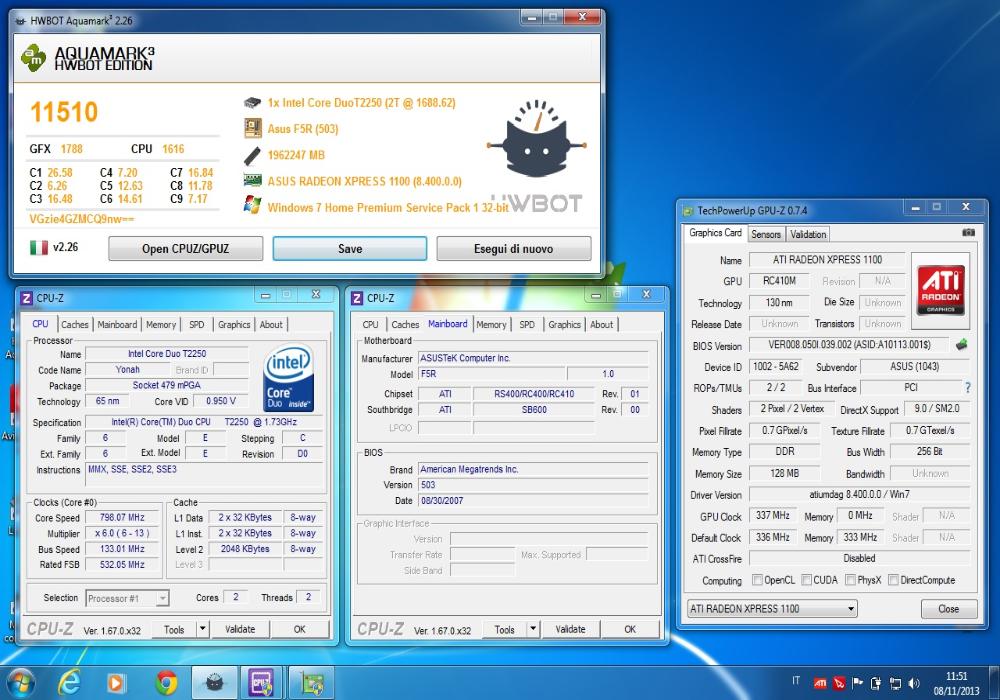Screen dimensions: 1000x700
Task: Click the motherboard icon beside Asus F5R
Action: (253, 129)
